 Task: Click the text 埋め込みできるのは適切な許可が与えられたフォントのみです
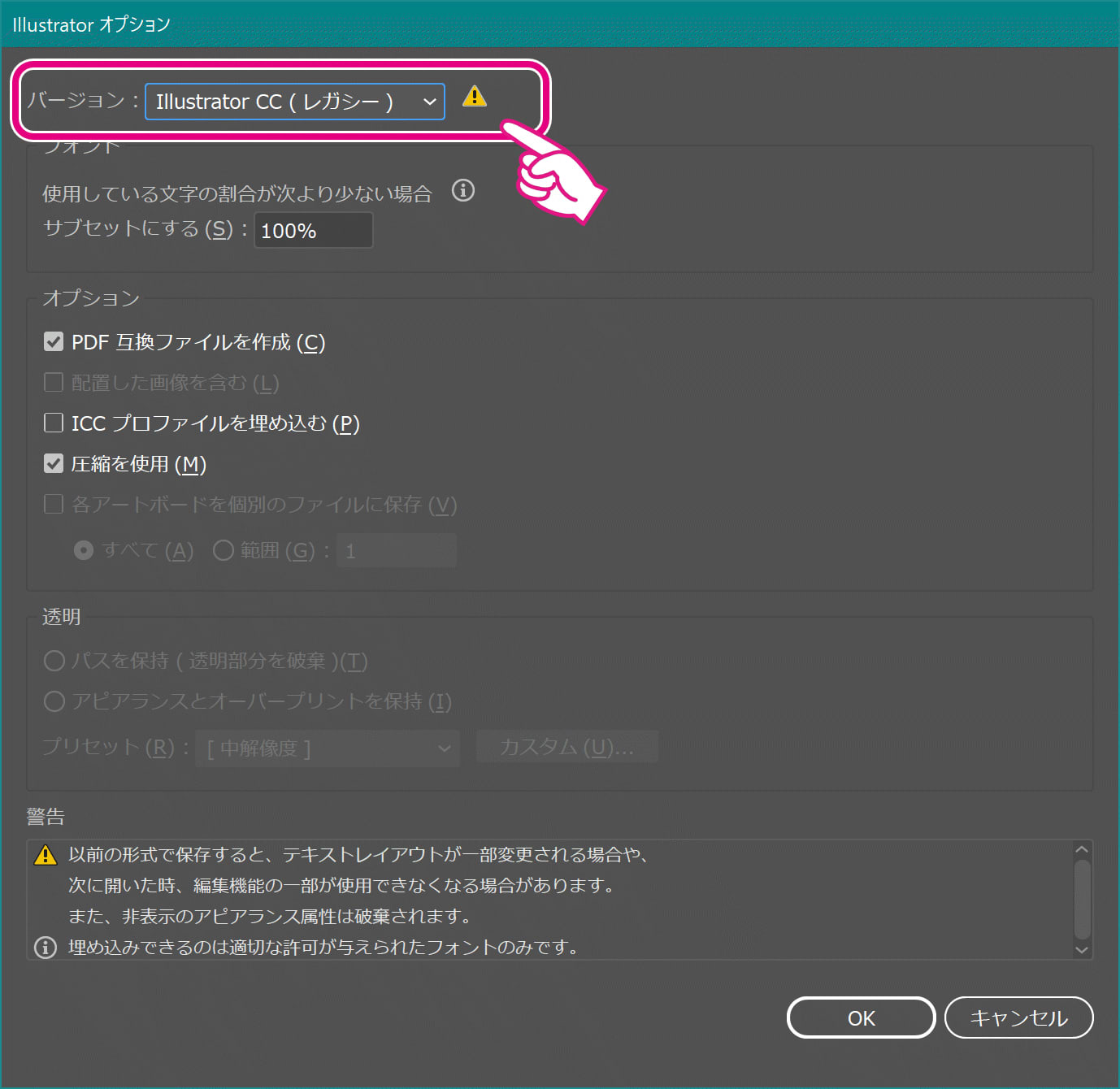pyautogui.click(x=323, y=948)
